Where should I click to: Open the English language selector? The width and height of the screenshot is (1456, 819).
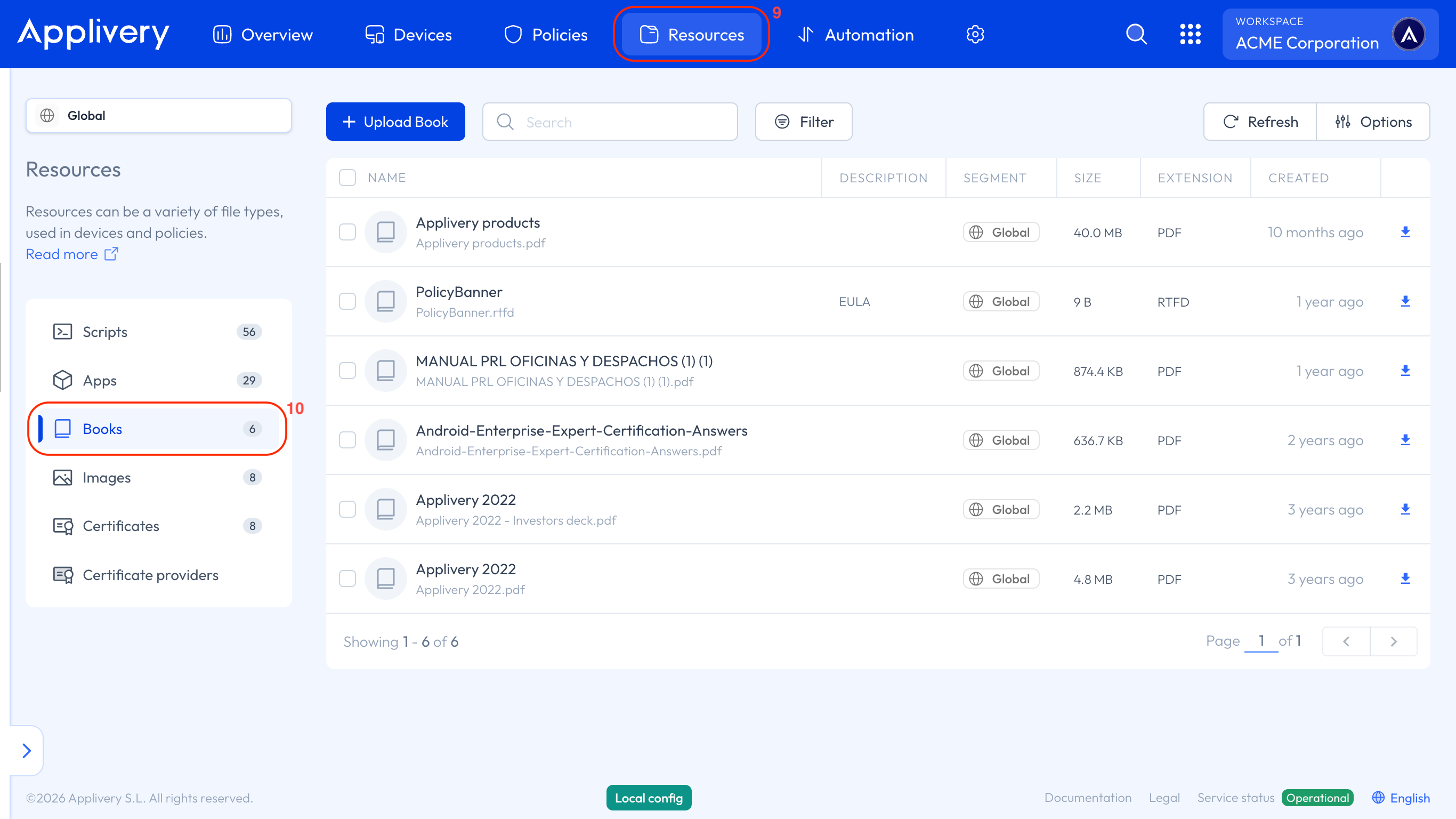pos(1401,798)
